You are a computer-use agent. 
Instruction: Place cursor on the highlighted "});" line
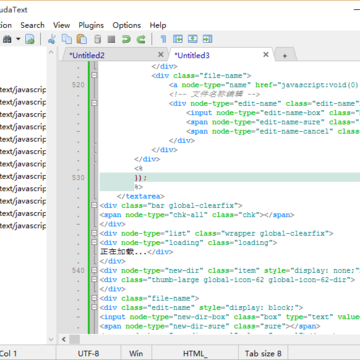[x=230, y=178]
